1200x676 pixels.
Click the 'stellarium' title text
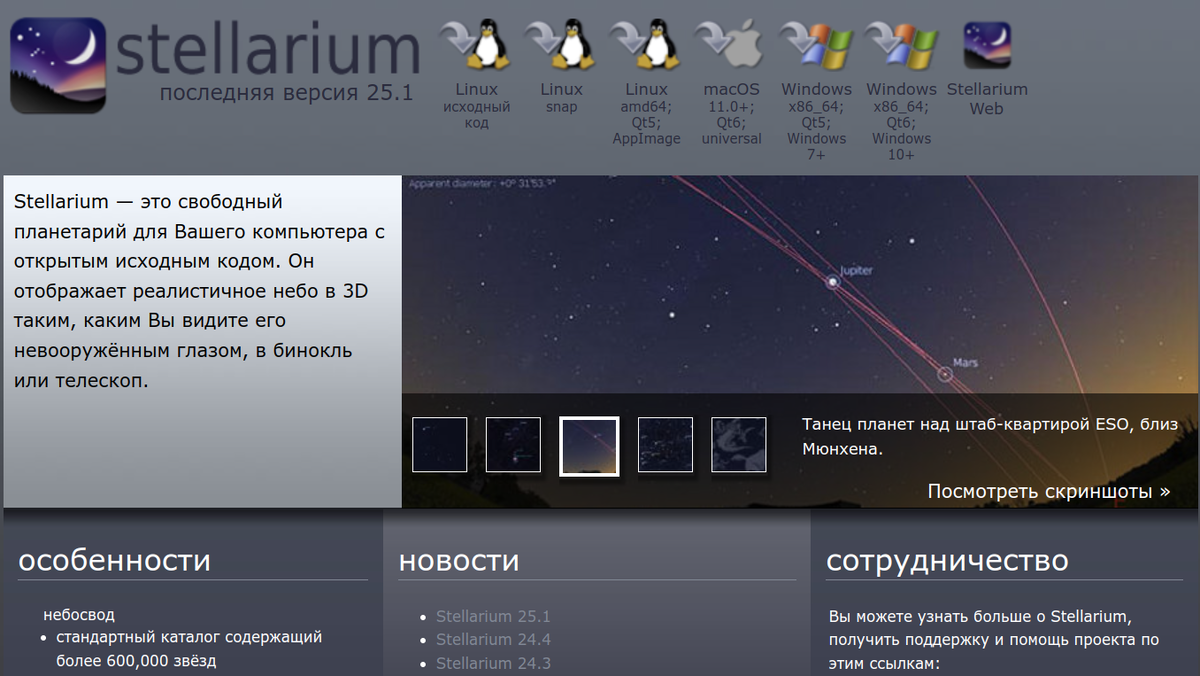pyautogui.click(x=268, y=50)
